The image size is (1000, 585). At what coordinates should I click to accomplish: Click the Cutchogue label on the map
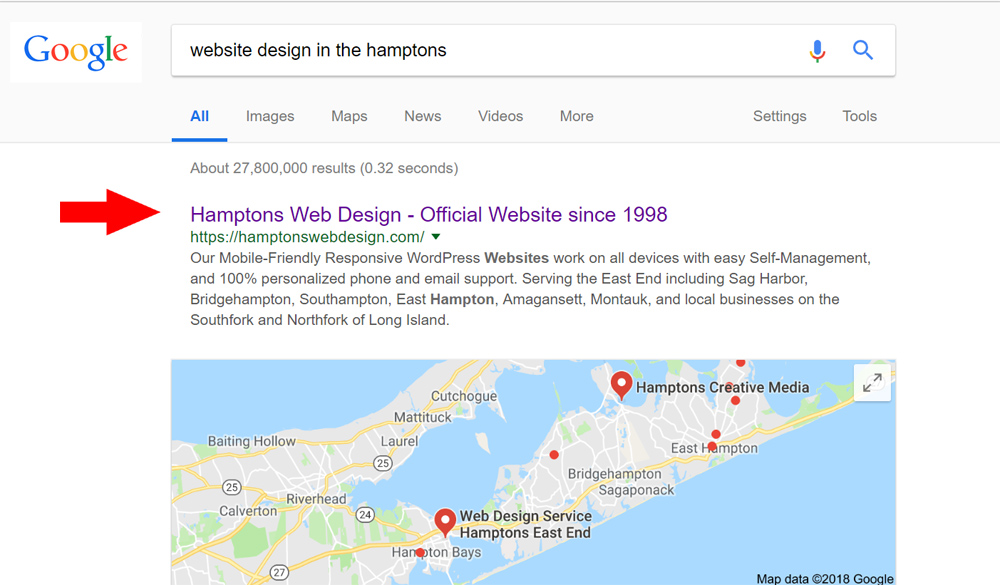click(464, 396)
